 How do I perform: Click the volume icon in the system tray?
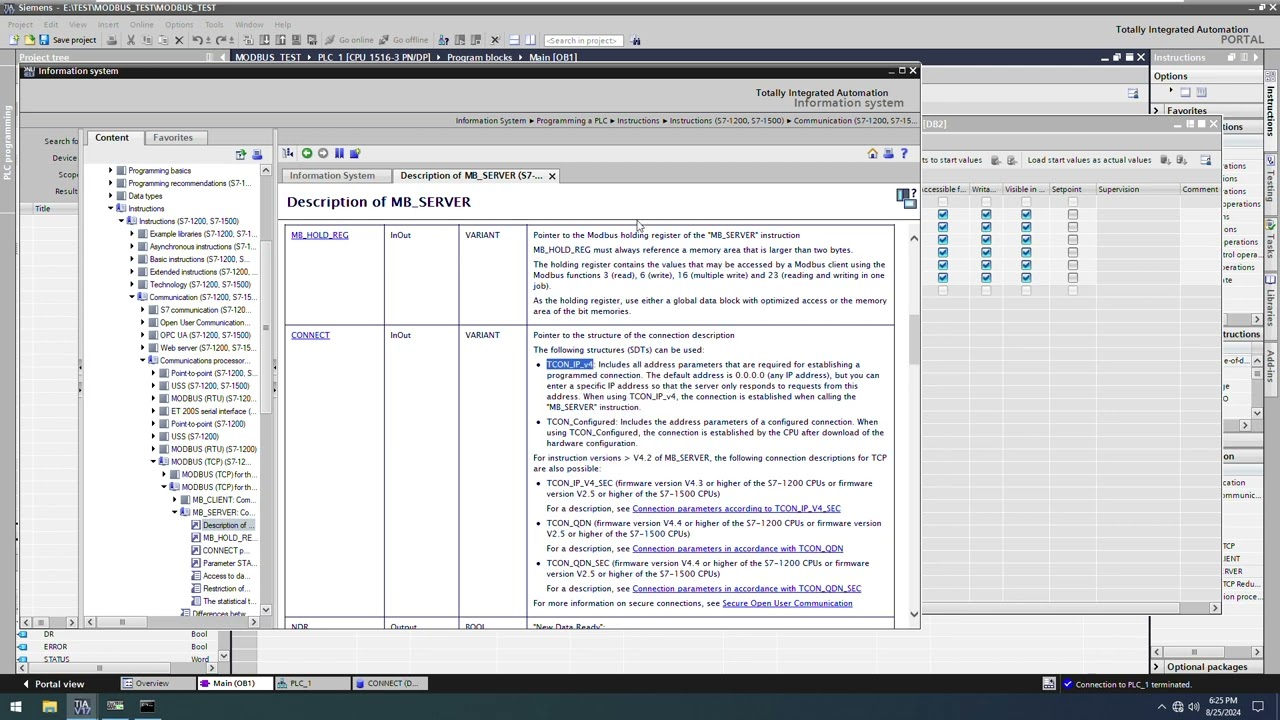pyautogui.click(x=1194, y=708)
